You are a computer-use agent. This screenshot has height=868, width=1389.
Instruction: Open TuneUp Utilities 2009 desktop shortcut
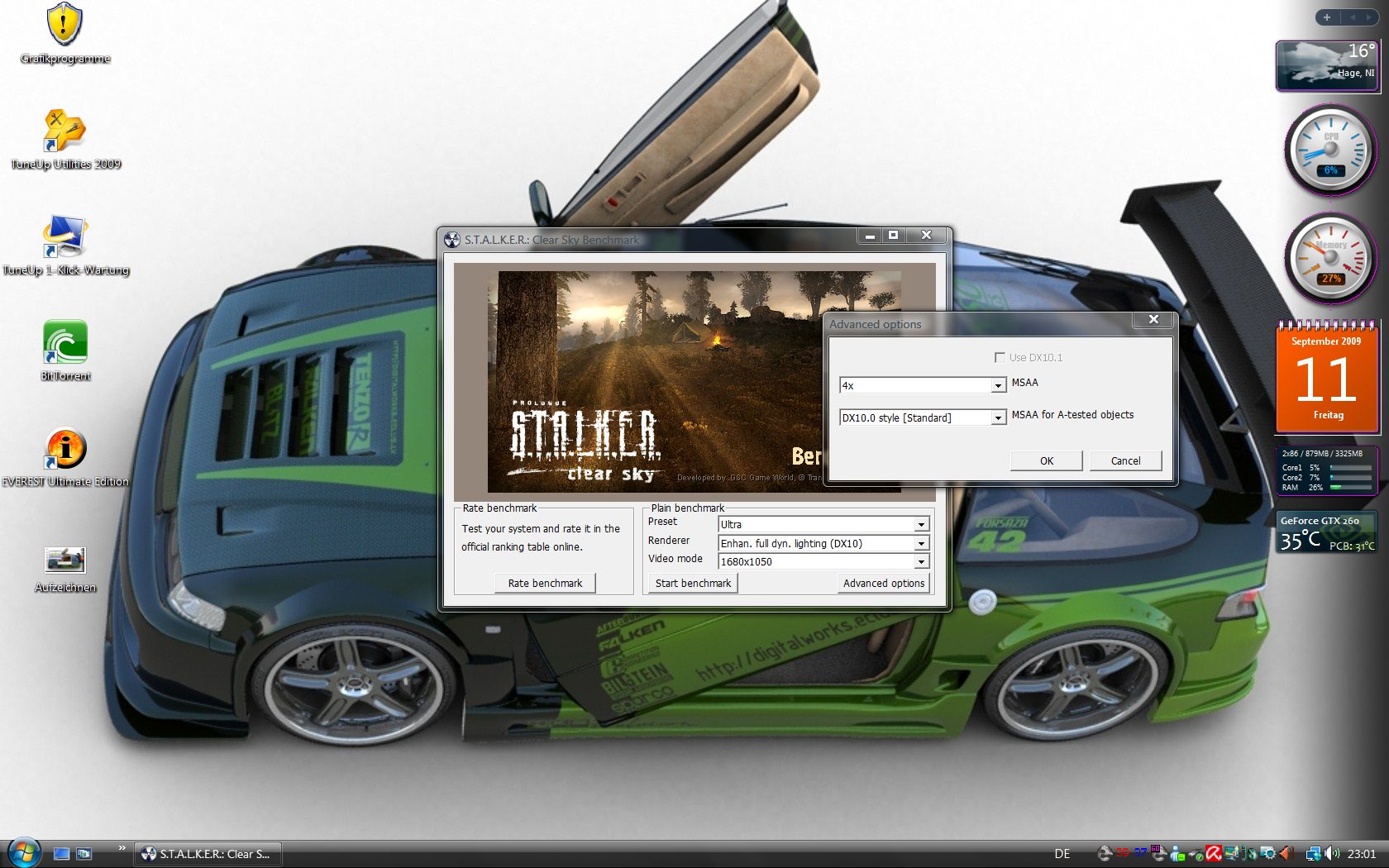click(65, 140)
